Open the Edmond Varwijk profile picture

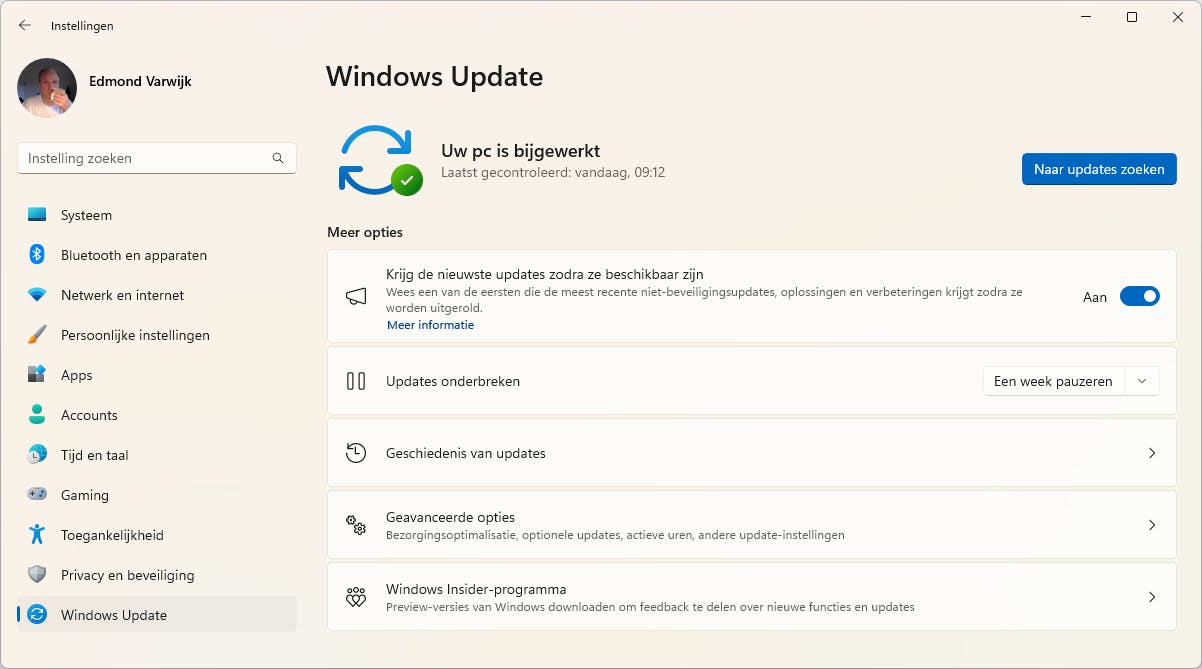[47, 88]
